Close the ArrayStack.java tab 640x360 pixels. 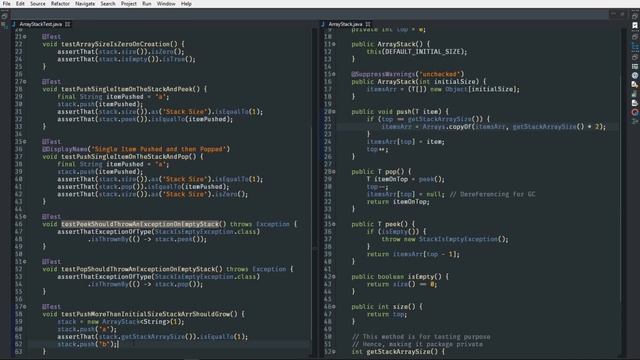(x=368, y=24)
